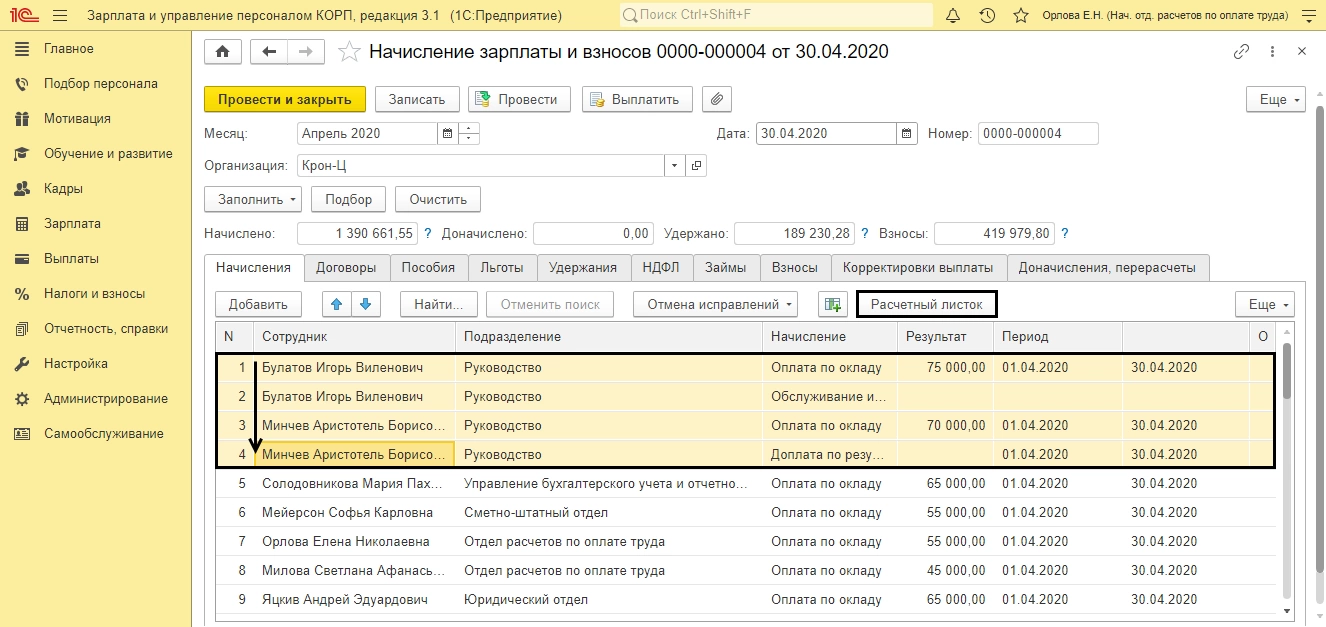
Task: Open Организация dropdown list
Action: pyautogui.click(x=674, y=165)
